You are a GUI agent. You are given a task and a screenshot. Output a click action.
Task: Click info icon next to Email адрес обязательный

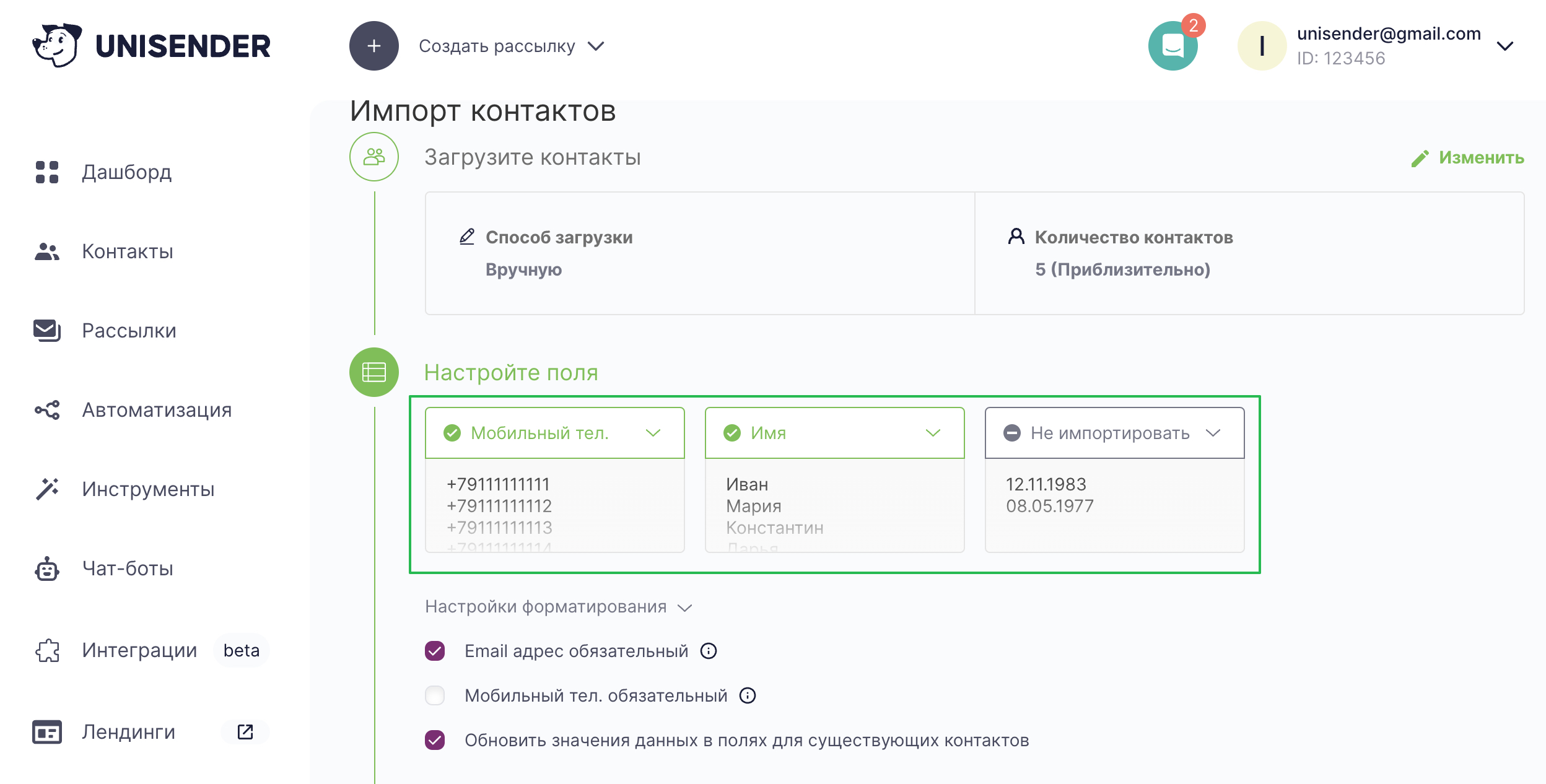(709, 651)
